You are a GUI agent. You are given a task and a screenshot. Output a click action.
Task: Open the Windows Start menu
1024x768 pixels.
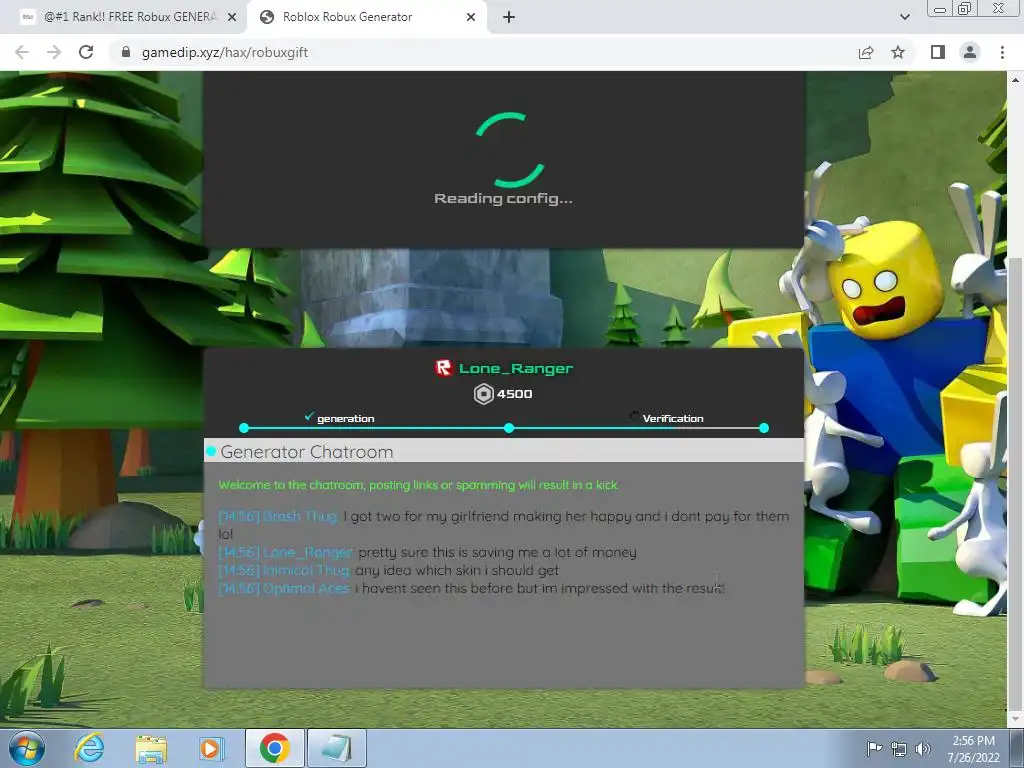[x=27, y=748]
